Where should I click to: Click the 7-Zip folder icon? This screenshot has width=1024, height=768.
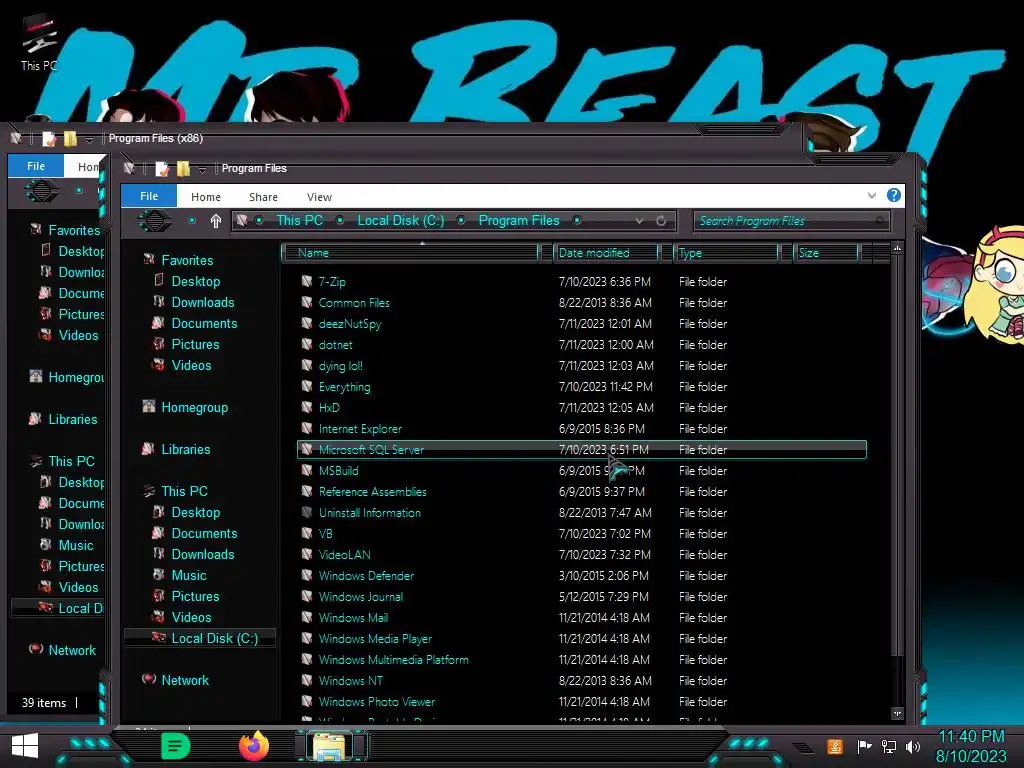(307, 281)
